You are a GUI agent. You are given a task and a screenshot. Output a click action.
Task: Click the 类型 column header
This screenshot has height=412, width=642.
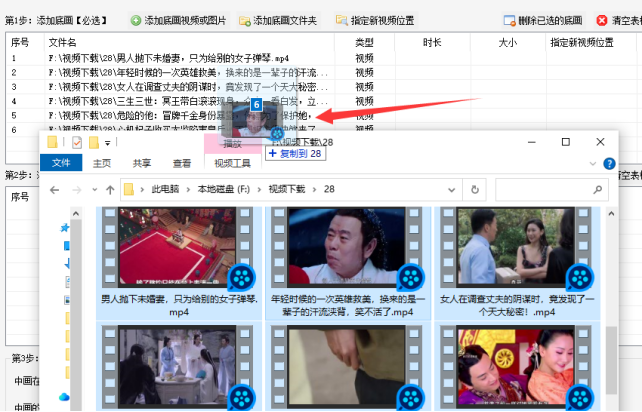click(364, 43)
